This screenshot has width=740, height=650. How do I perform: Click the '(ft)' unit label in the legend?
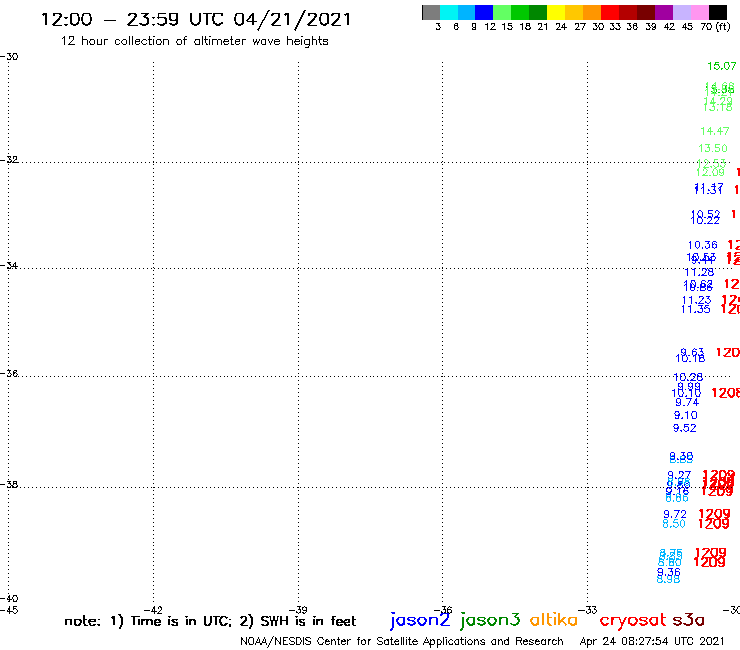723,26
